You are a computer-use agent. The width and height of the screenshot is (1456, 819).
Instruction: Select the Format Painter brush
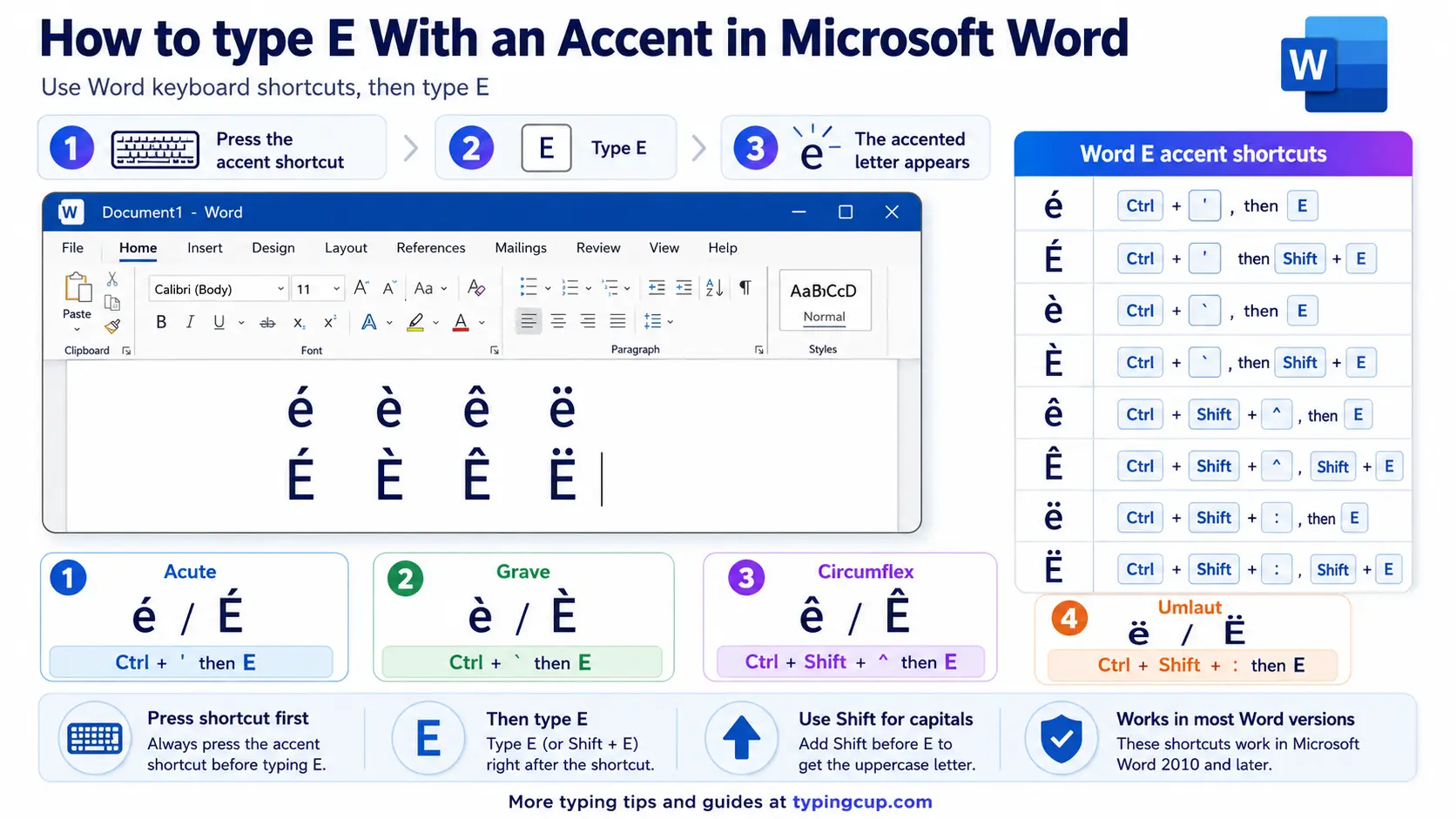(112, 326)
